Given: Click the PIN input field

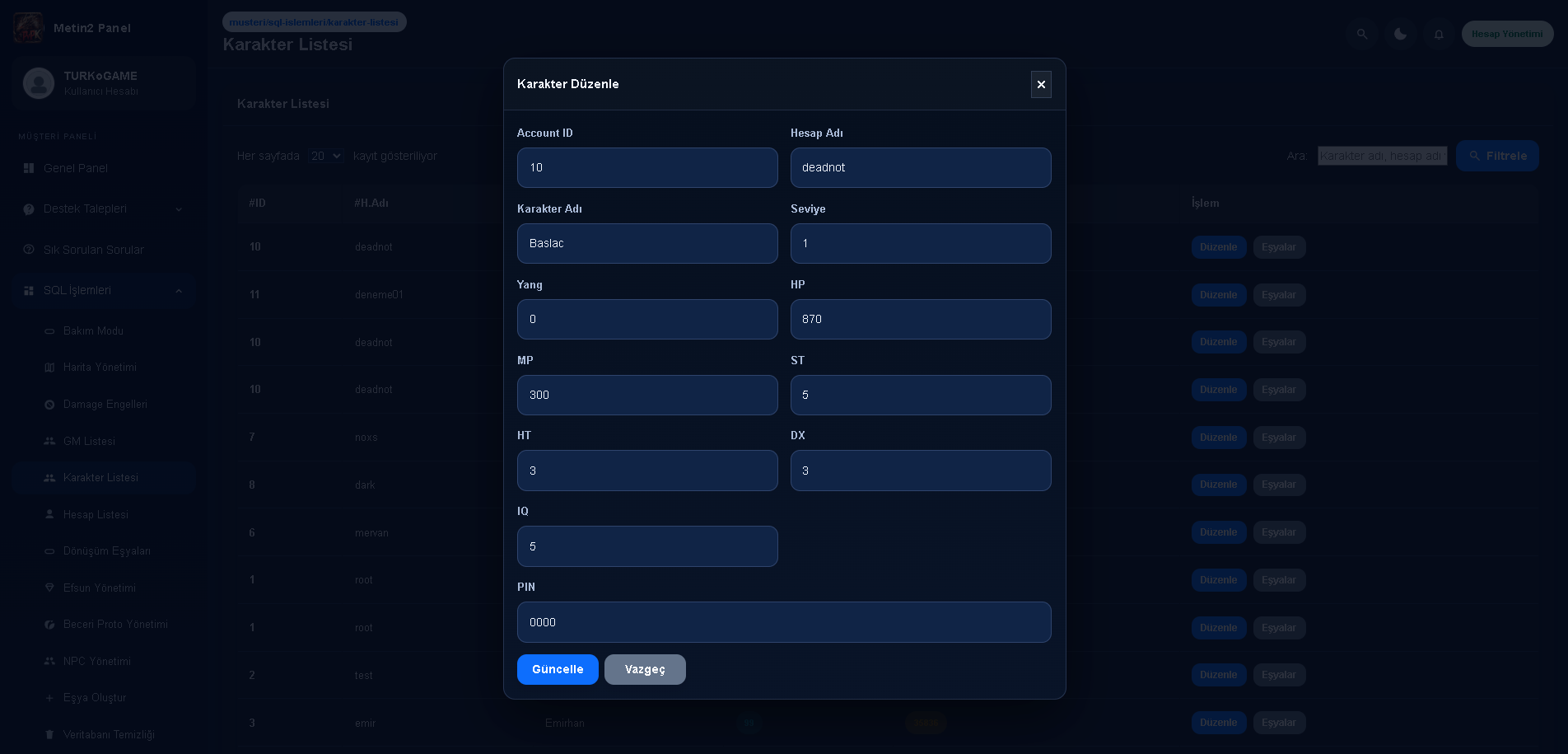Looking at the screenshot, I should 784,622.
